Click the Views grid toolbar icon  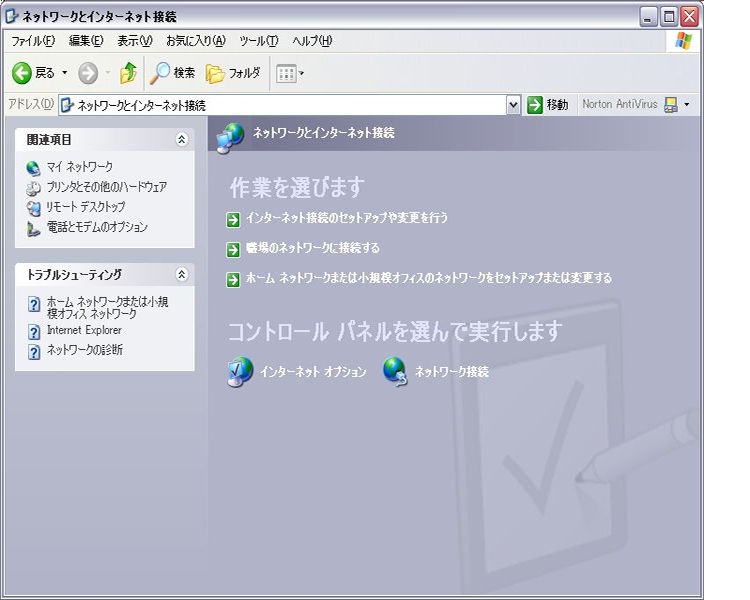pyautogui.click(x=286, y=74)
